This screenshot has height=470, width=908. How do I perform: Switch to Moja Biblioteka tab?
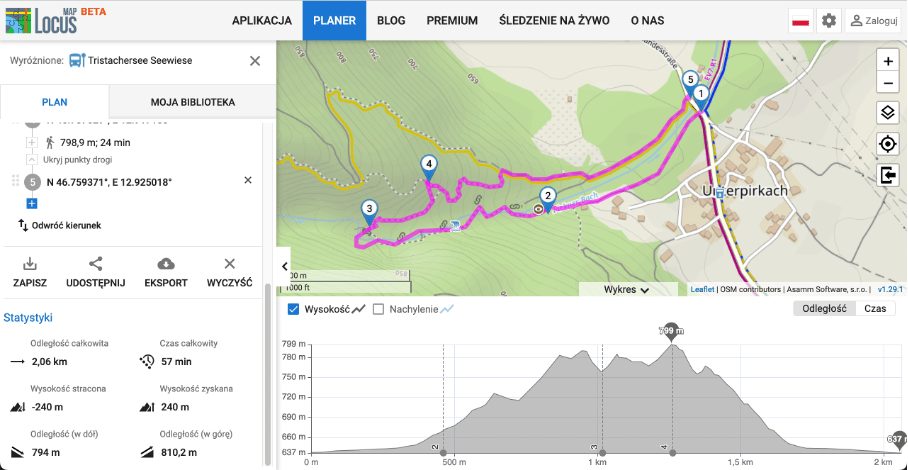coord(192,102)
